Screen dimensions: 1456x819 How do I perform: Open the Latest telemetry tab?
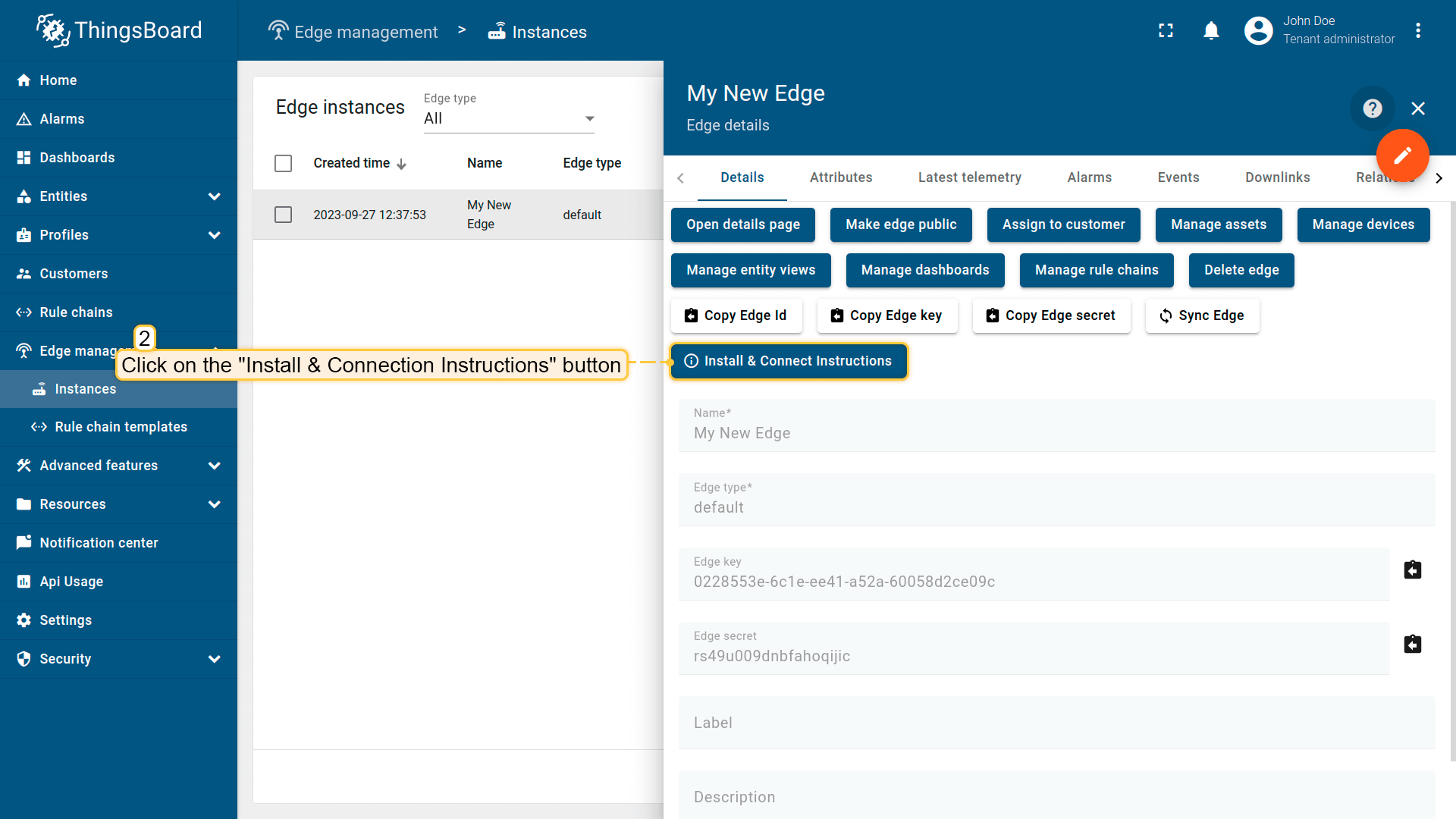pos(969,177)
